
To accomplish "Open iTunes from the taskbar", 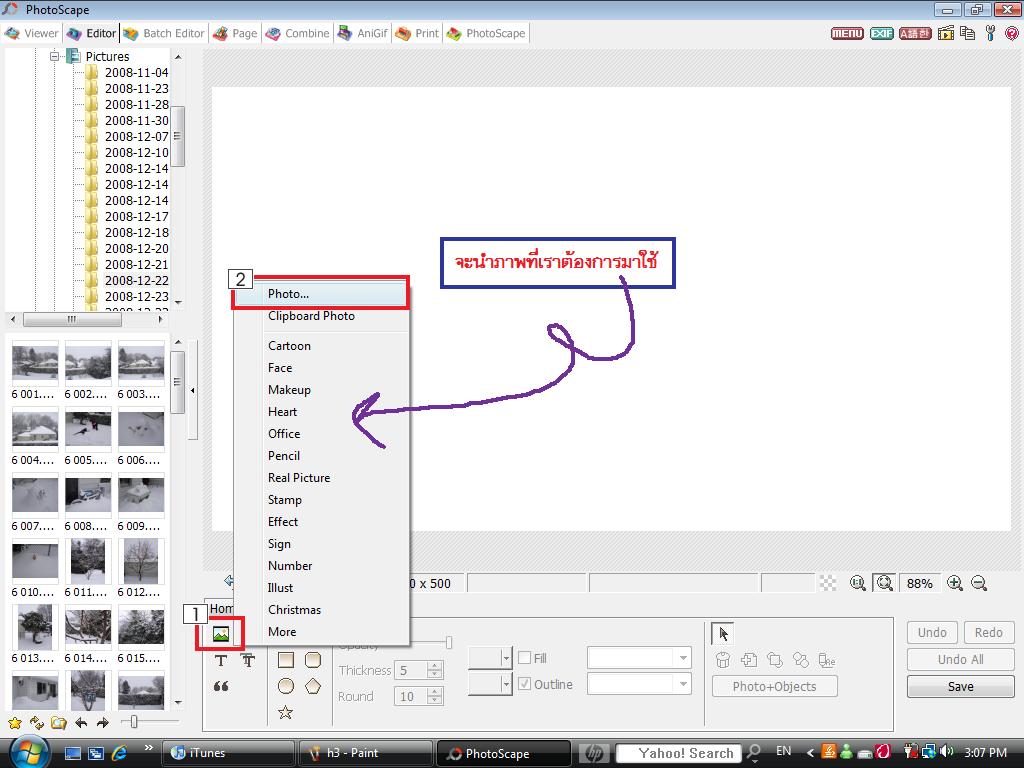I will coord(228,753).
